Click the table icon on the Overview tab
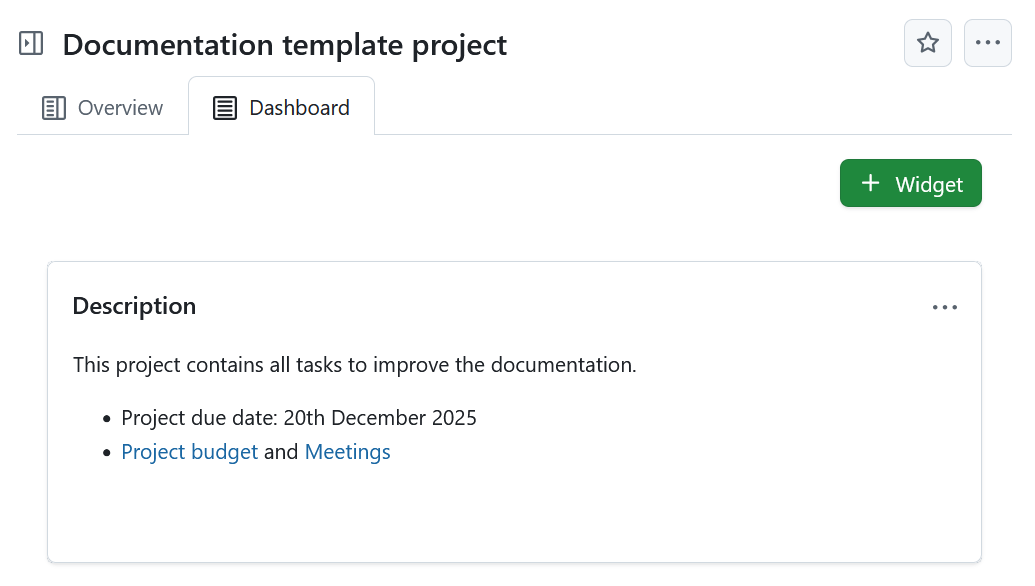This screenshot has width=1035, height=586. point(53,107)
